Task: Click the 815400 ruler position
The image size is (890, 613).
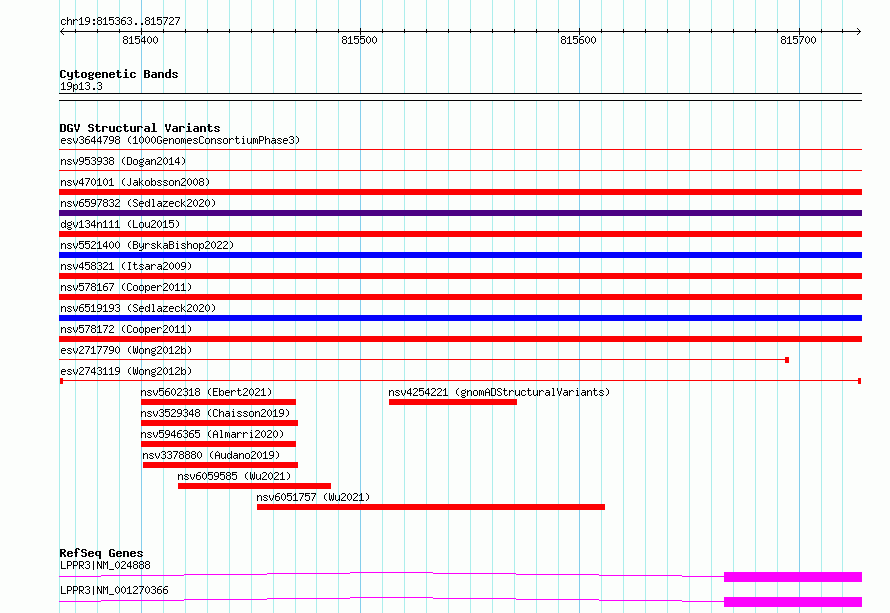Action: pyautogui.click(x=140, y=40)
